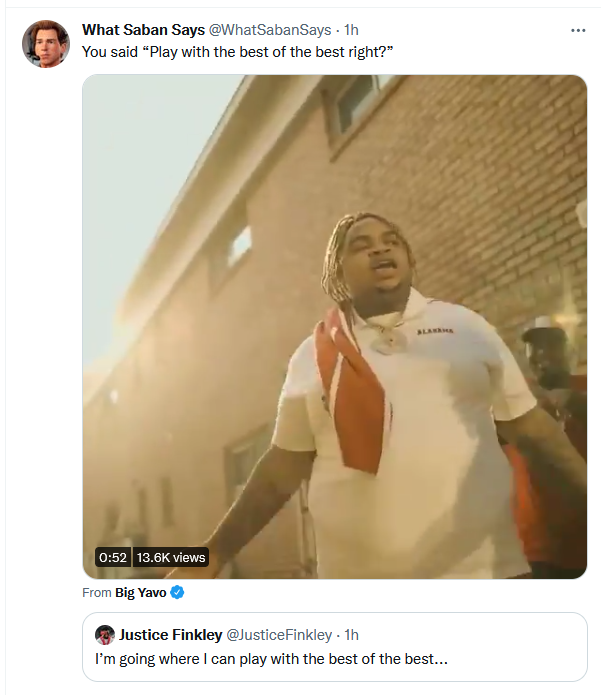Click the brick building window in video

tap(239, 244)
